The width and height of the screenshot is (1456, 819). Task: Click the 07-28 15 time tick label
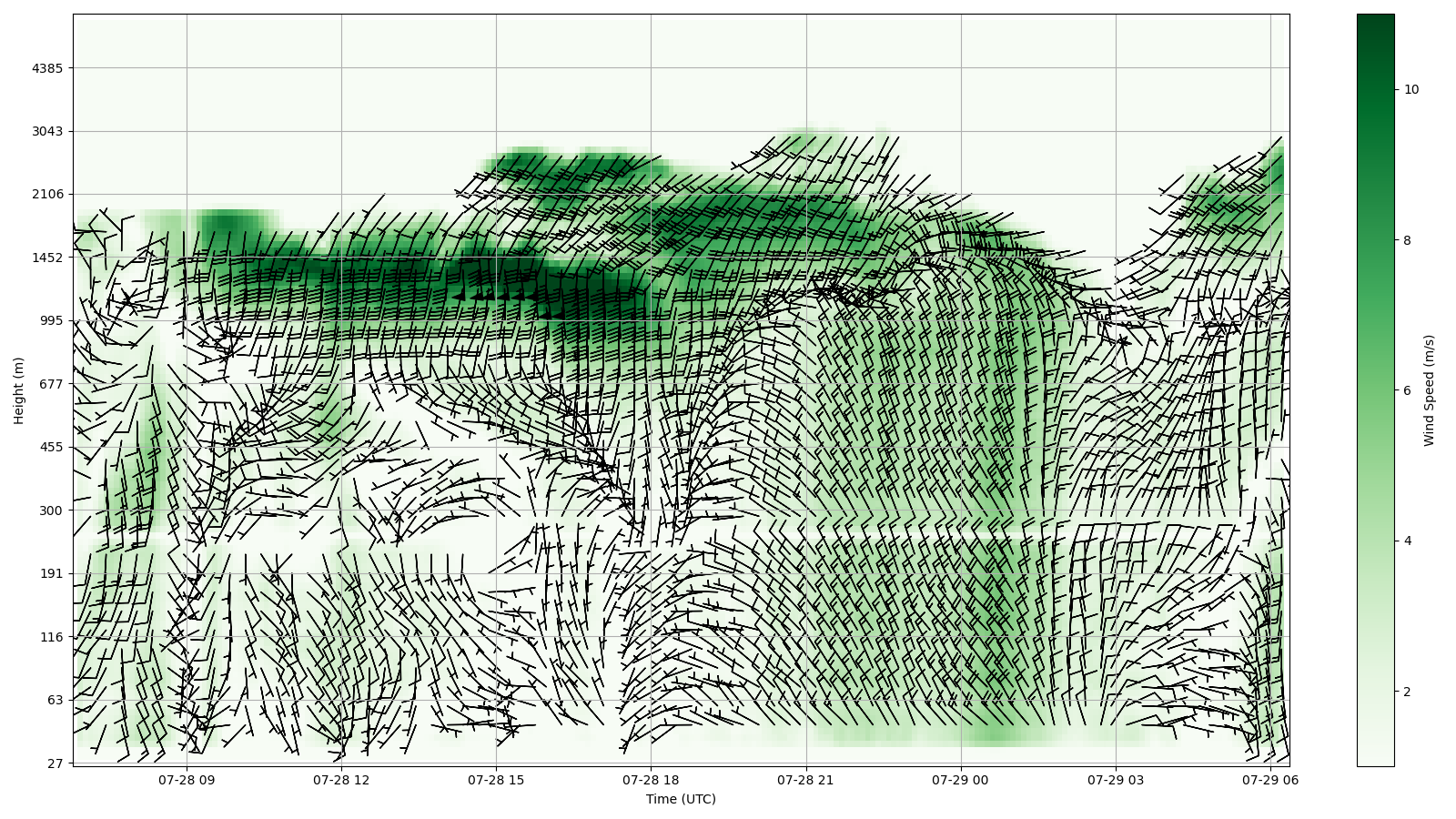[496, 780]
